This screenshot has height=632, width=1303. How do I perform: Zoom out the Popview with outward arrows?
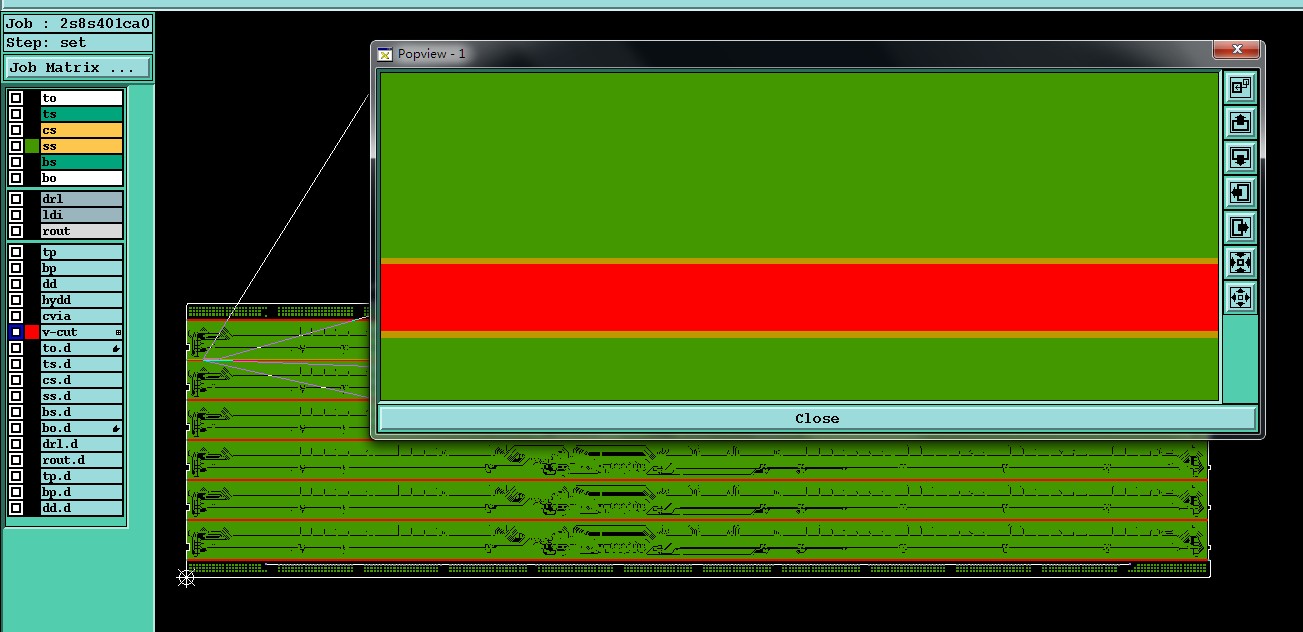click(x=1240, y=297)
